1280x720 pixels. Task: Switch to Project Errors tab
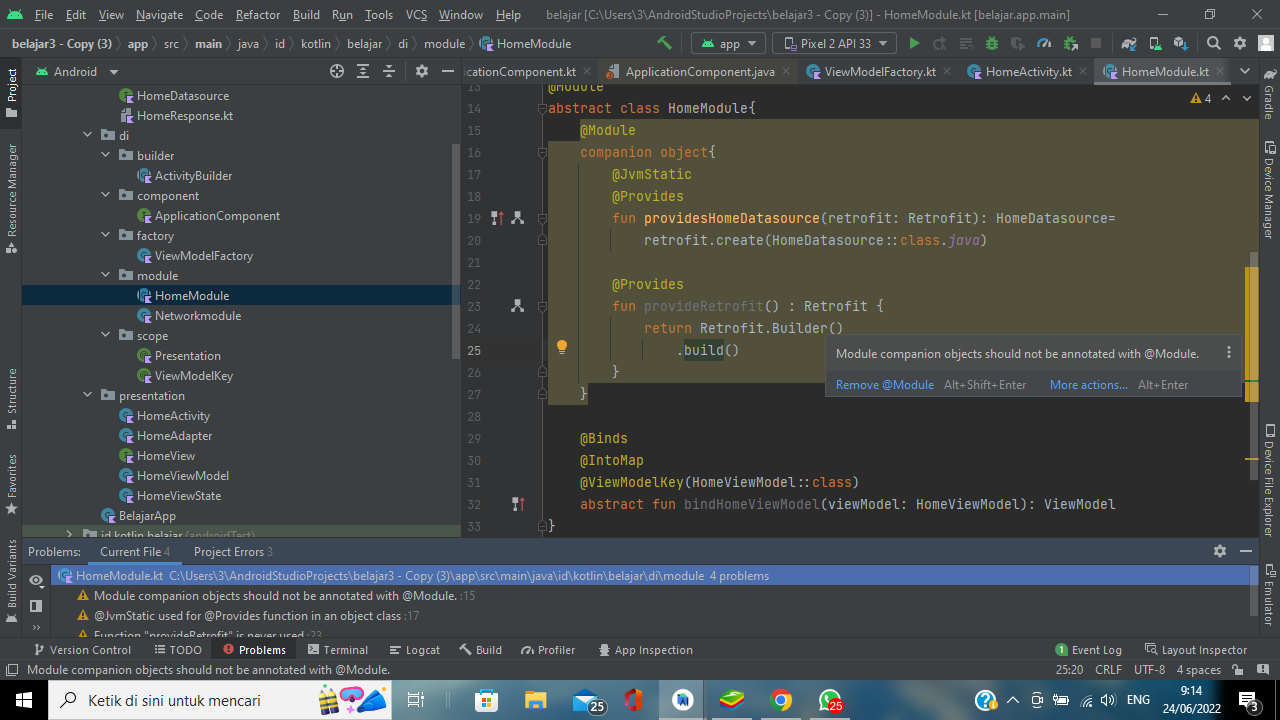(x=233, y=551)
